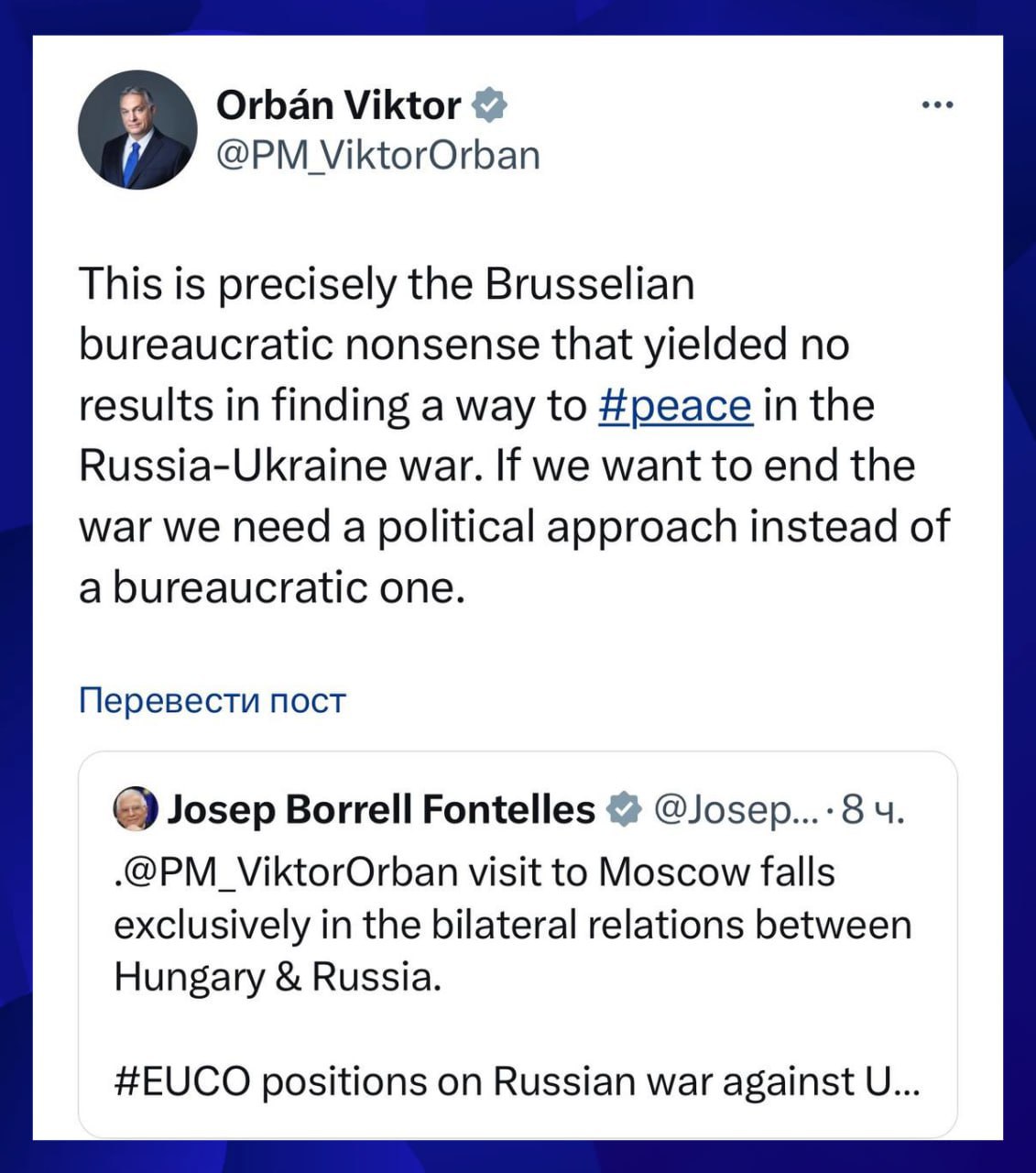
Task: Open Orbán Viktor's profile photo
Action: (137, 129)
